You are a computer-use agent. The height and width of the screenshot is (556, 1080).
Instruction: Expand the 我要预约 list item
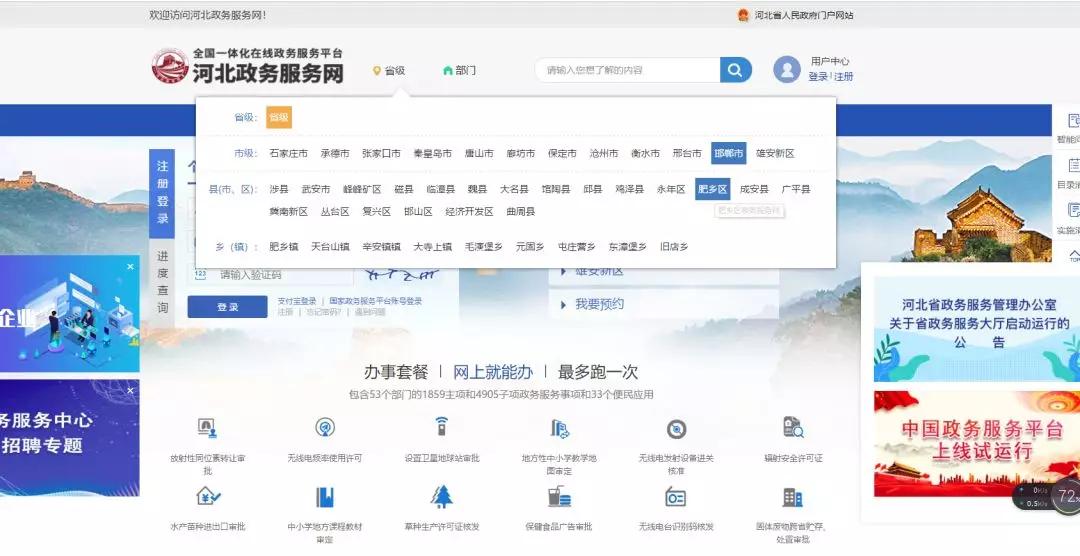599,304
